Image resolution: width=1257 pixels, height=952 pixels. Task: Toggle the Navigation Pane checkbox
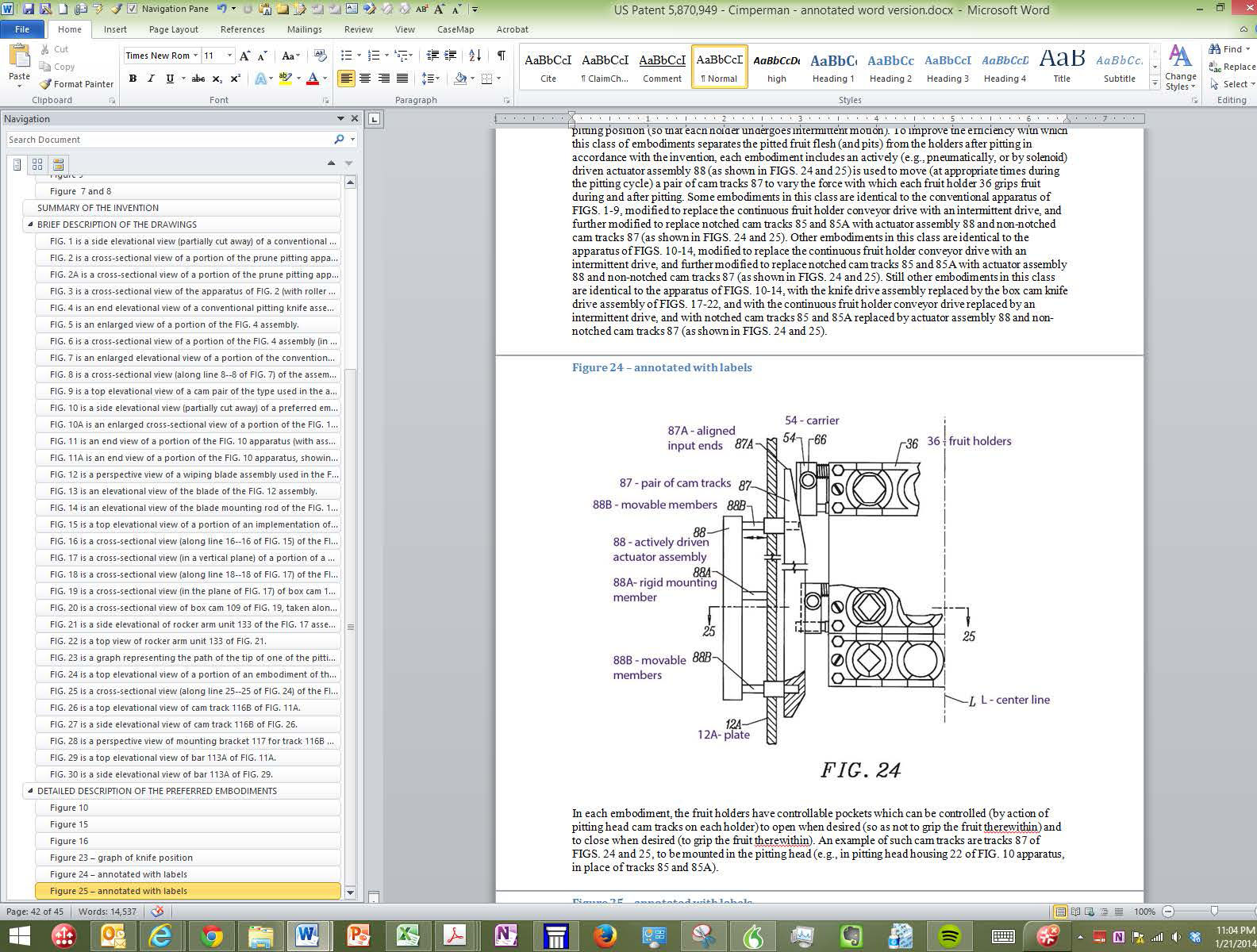click(133, 10)
